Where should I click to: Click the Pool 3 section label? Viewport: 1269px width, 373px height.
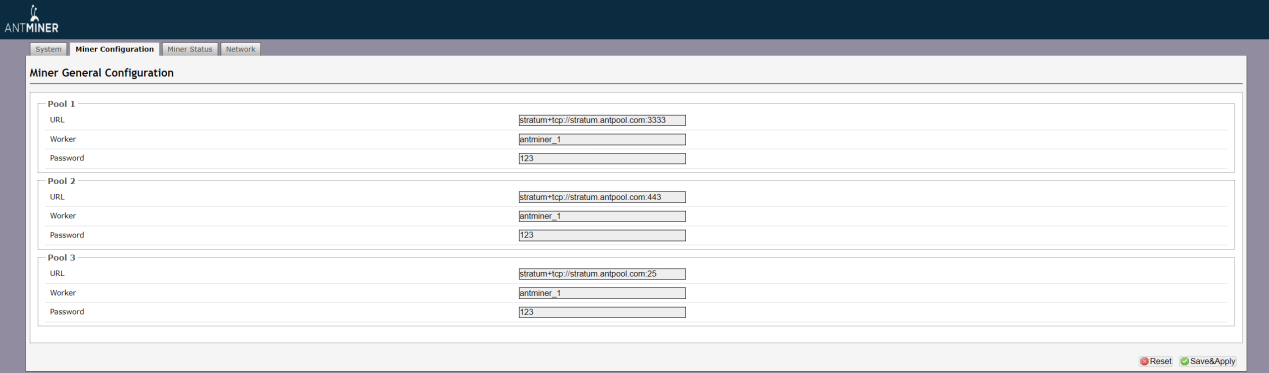tap(62, 258)
